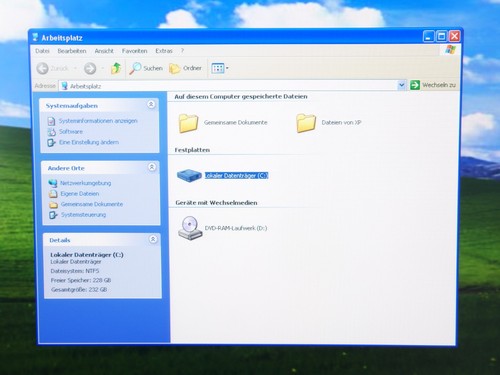Click the Windows flag logo icon
The height and width of the screenshot is (375, 500).
coord(450,50)
